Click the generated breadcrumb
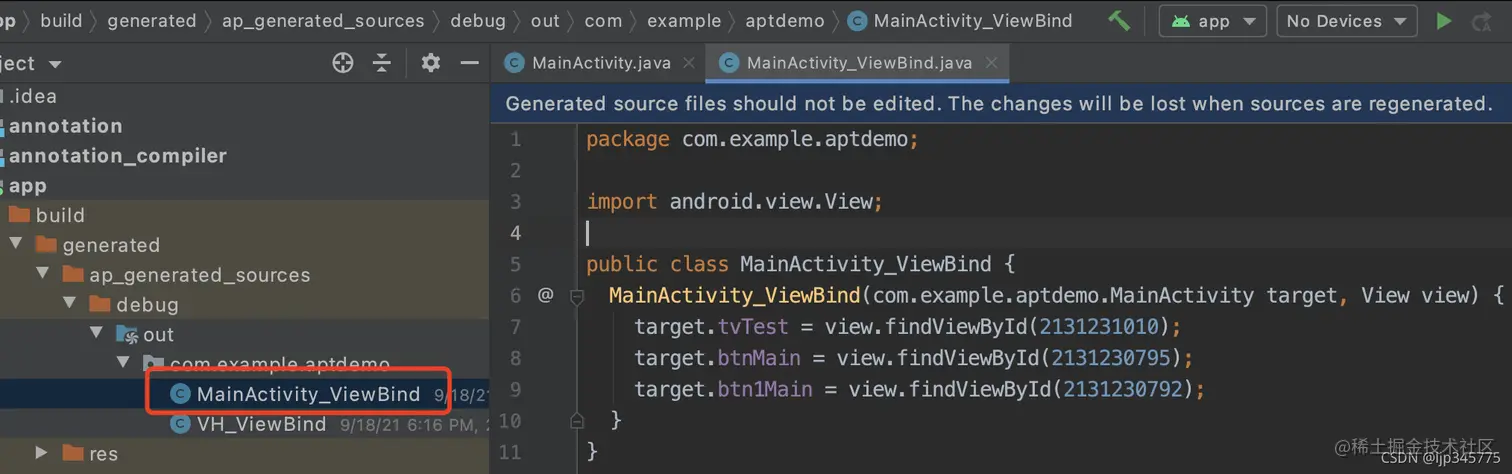1512x474 pixels. point(152,20)
